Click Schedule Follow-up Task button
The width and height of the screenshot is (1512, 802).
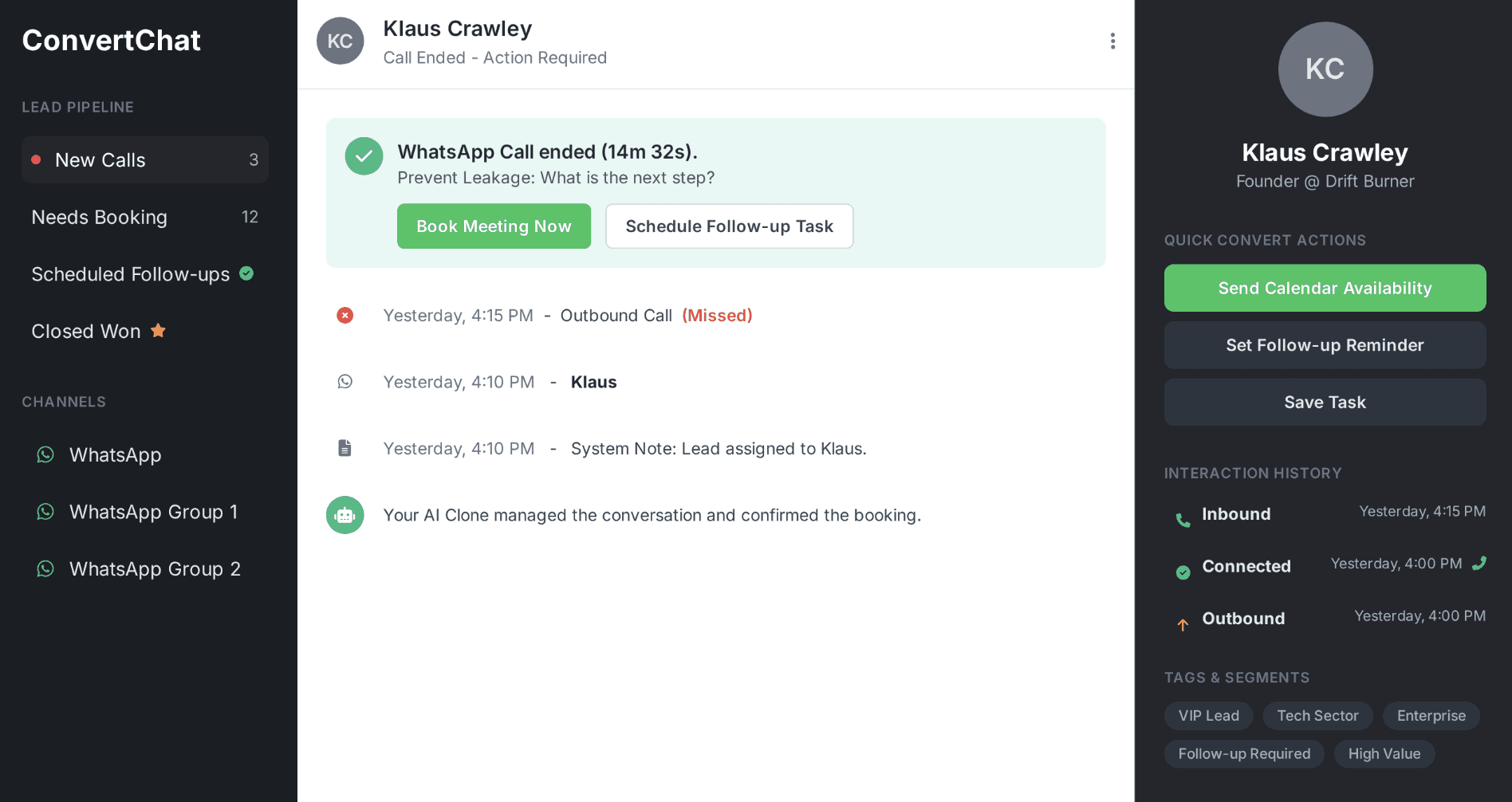[729, 226]
